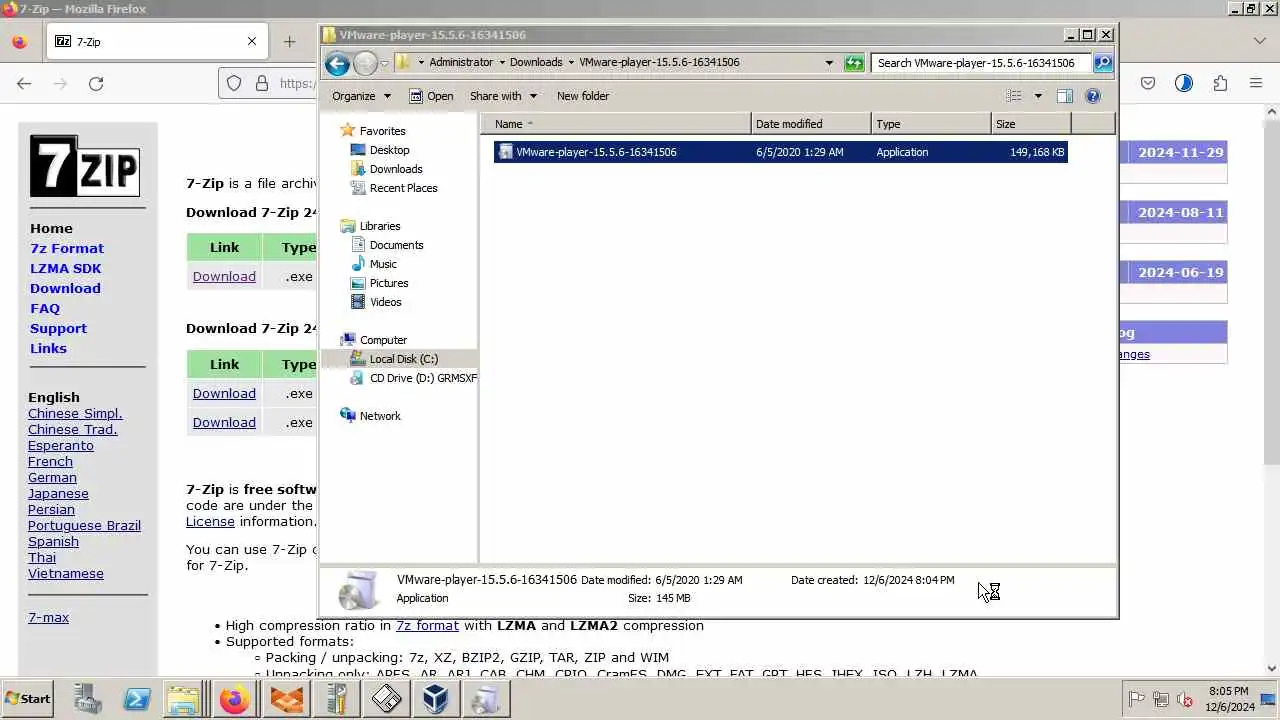Select the VMware-player-15.5.6-16341506 file row
This screenshot has height=720, width=1280.
tap(780, 152)
